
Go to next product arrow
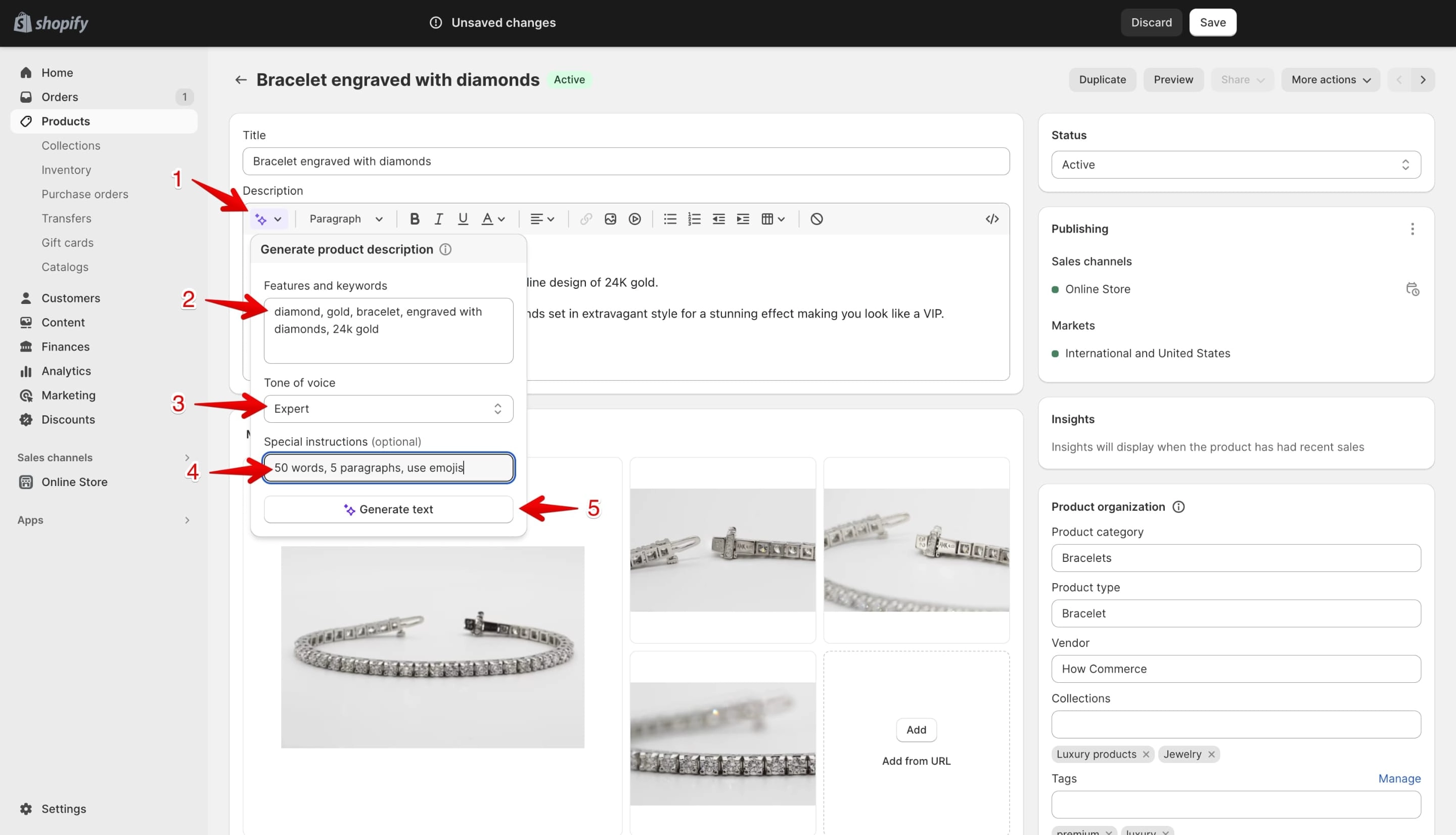tap(1423, 80)
